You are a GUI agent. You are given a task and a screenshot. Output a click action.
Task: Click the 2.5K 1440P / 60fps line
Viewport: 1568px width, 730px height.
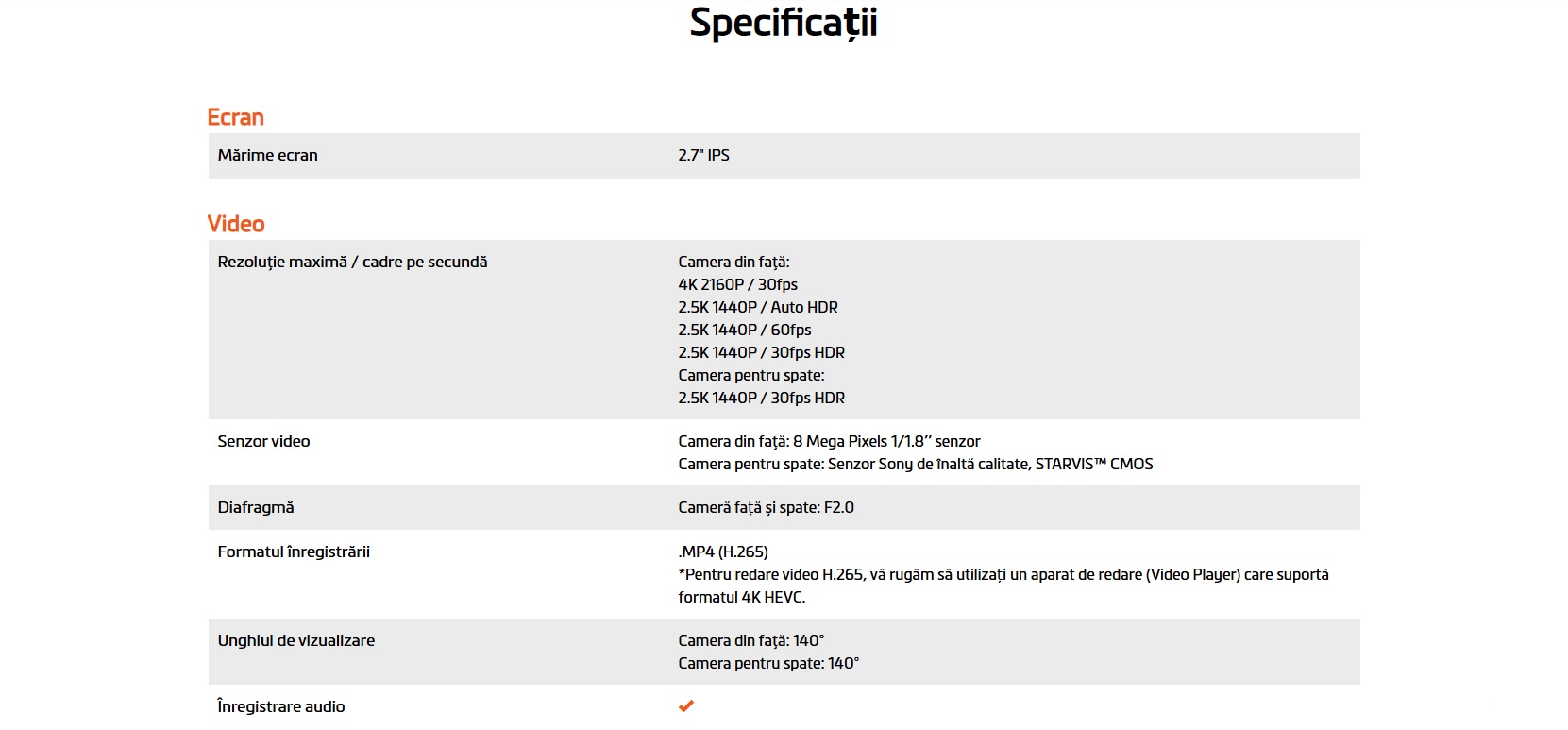click(x=744, y=330)
